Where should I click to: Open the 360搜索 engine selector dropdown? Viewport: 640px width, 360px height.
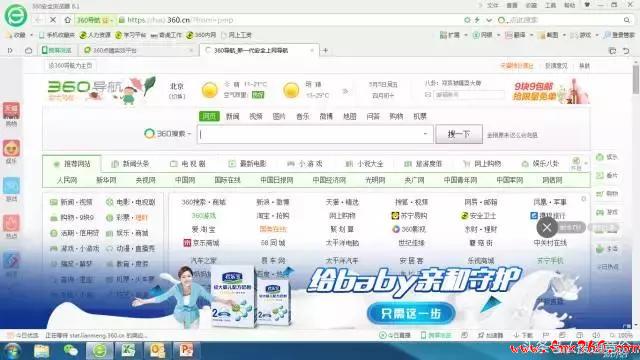pyautogui.click(x=167, y=133)
